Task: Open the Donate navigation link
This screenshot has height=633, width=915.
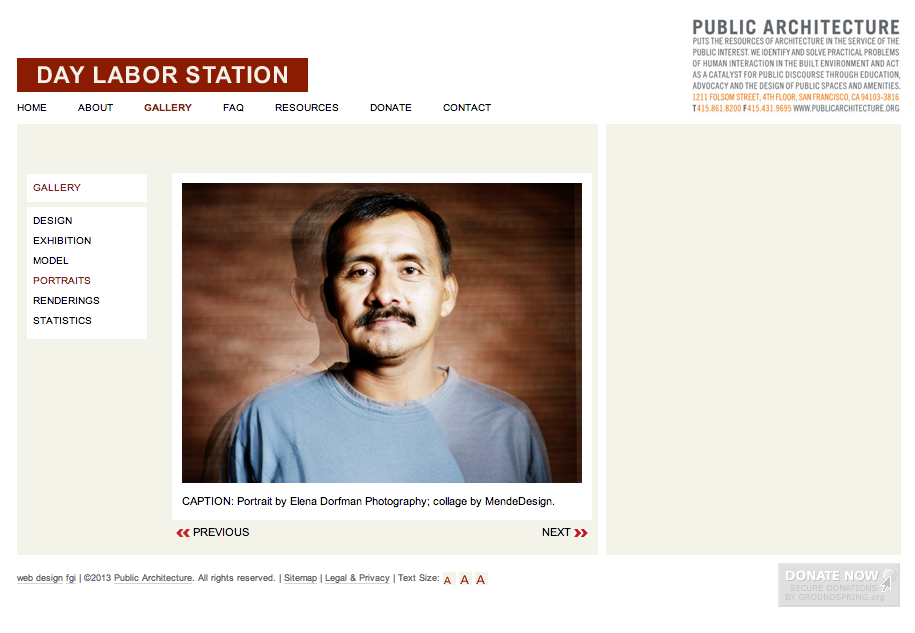Action: pos(390,107)
